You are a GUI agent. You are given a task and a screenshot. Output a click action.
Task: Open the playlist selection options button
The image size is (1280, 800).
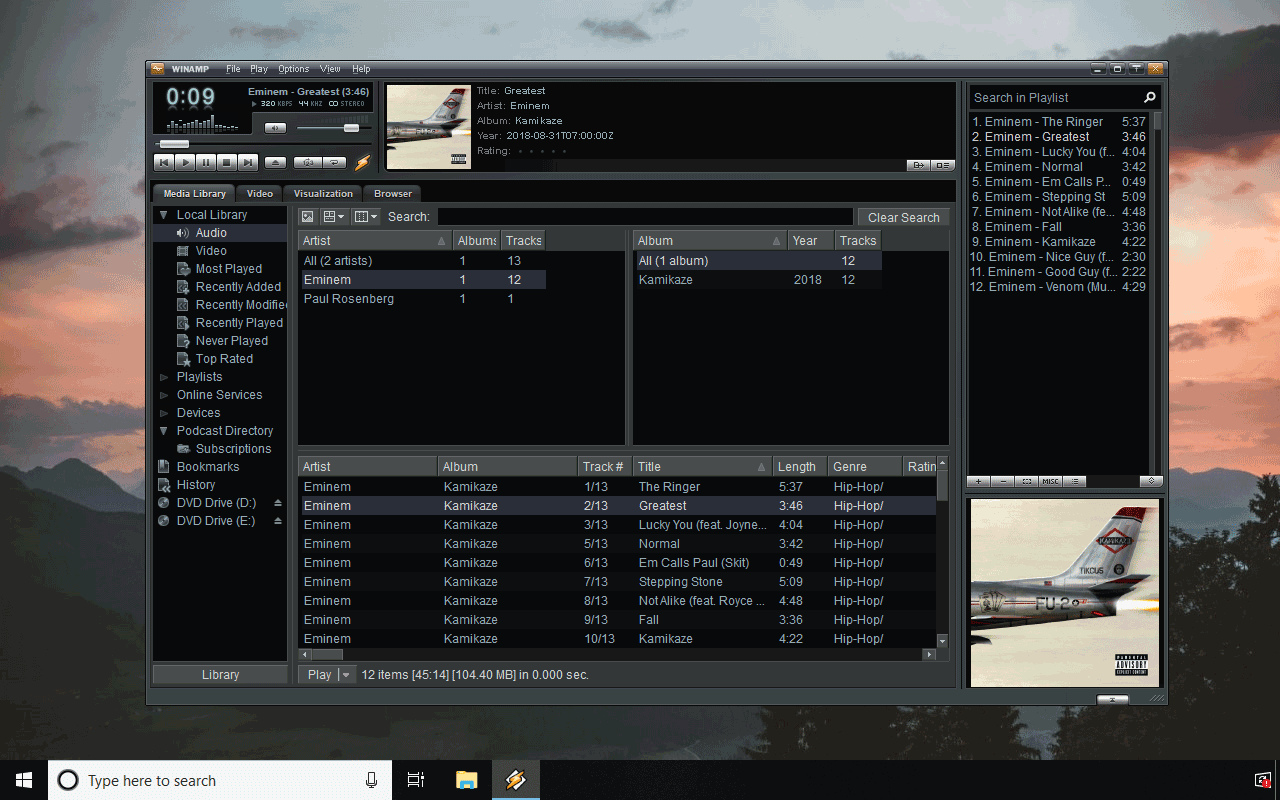coord(1027,481)
